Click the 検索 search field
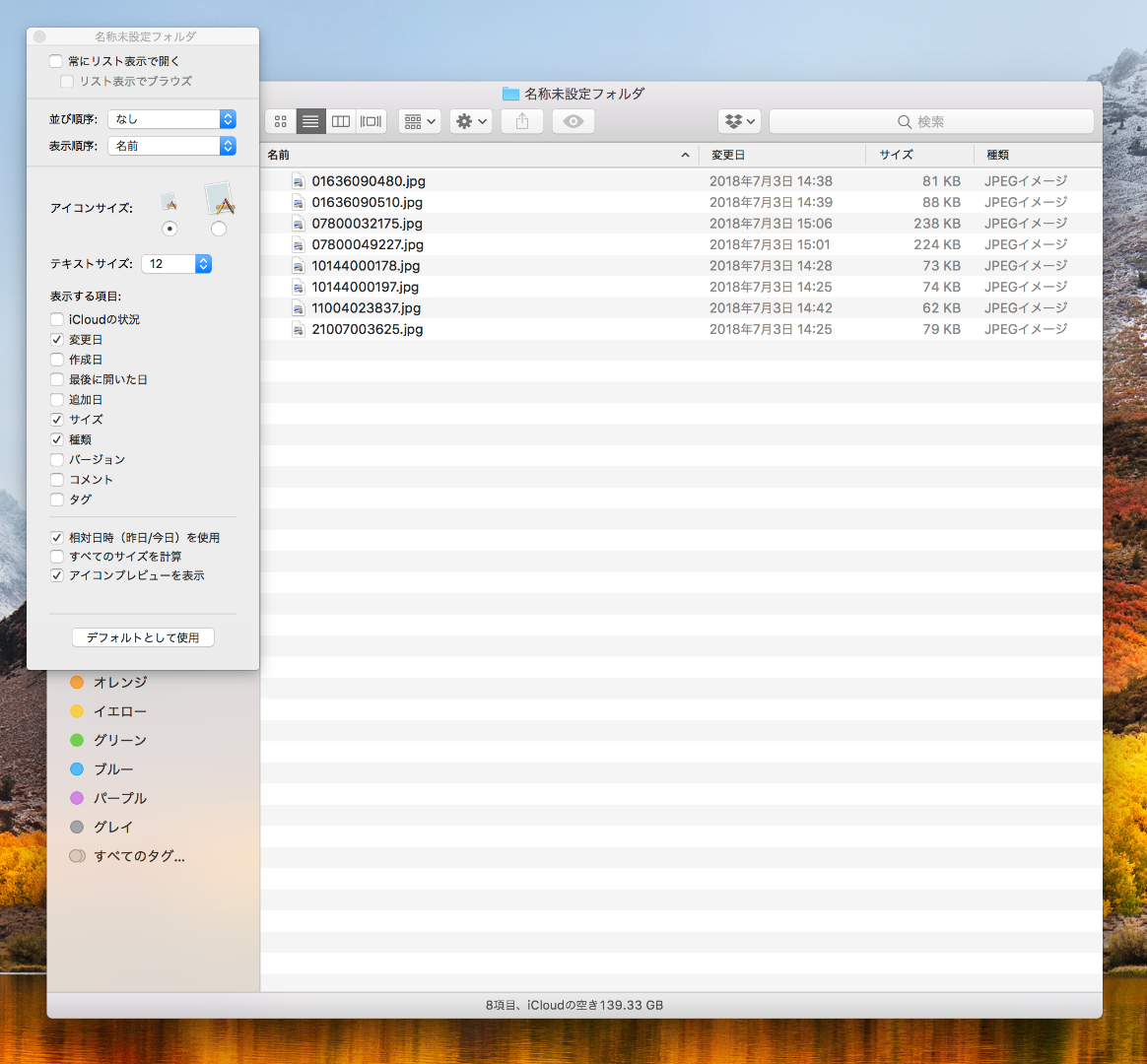The image size is (1147, 1064). [x=930, y=121]
